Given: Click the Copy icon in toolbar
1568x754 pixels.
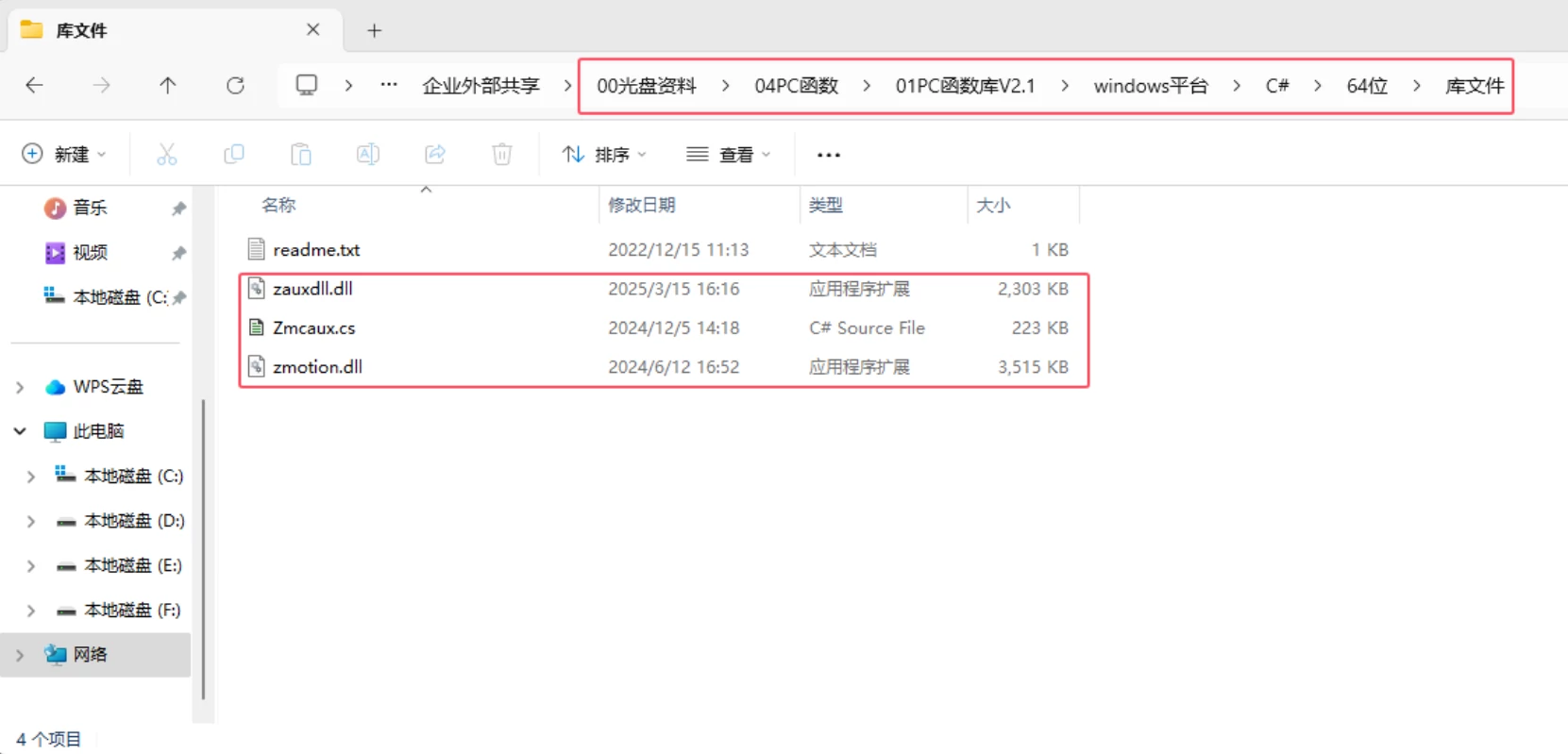Looking at the screenshot, I should click(x=234, y=154).
